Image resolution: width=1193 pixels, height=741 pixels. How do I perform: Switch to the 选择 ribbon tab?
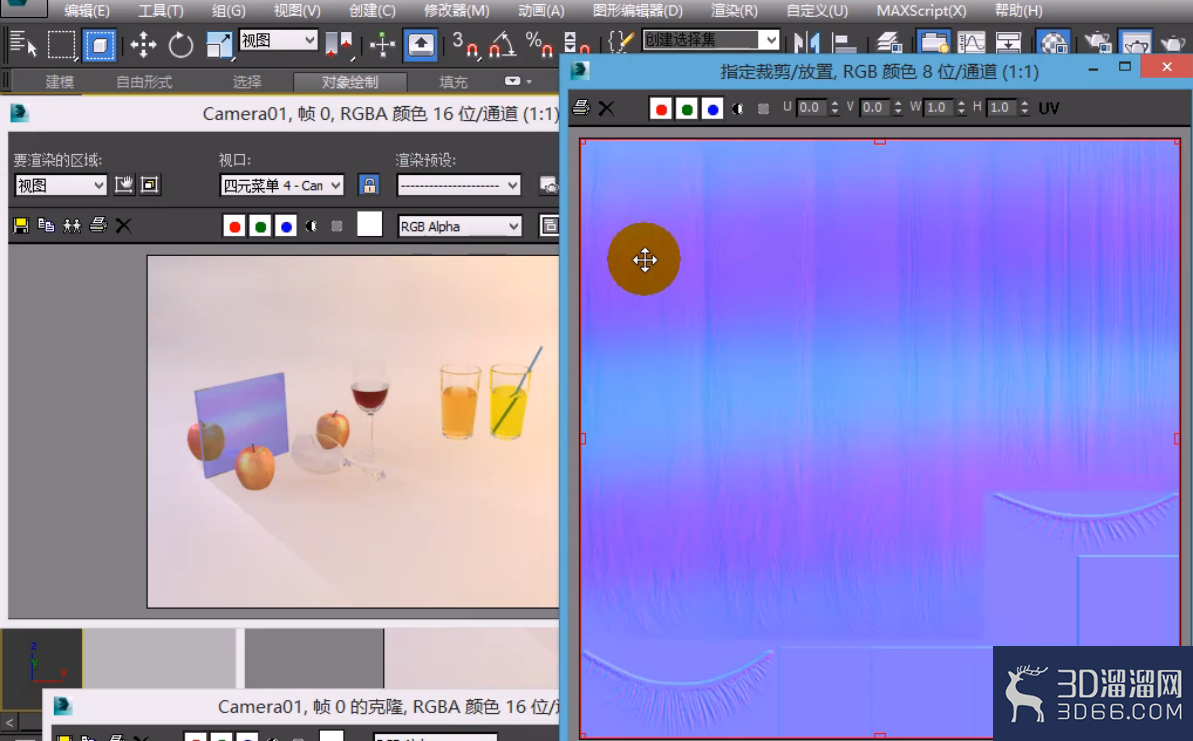247,81
